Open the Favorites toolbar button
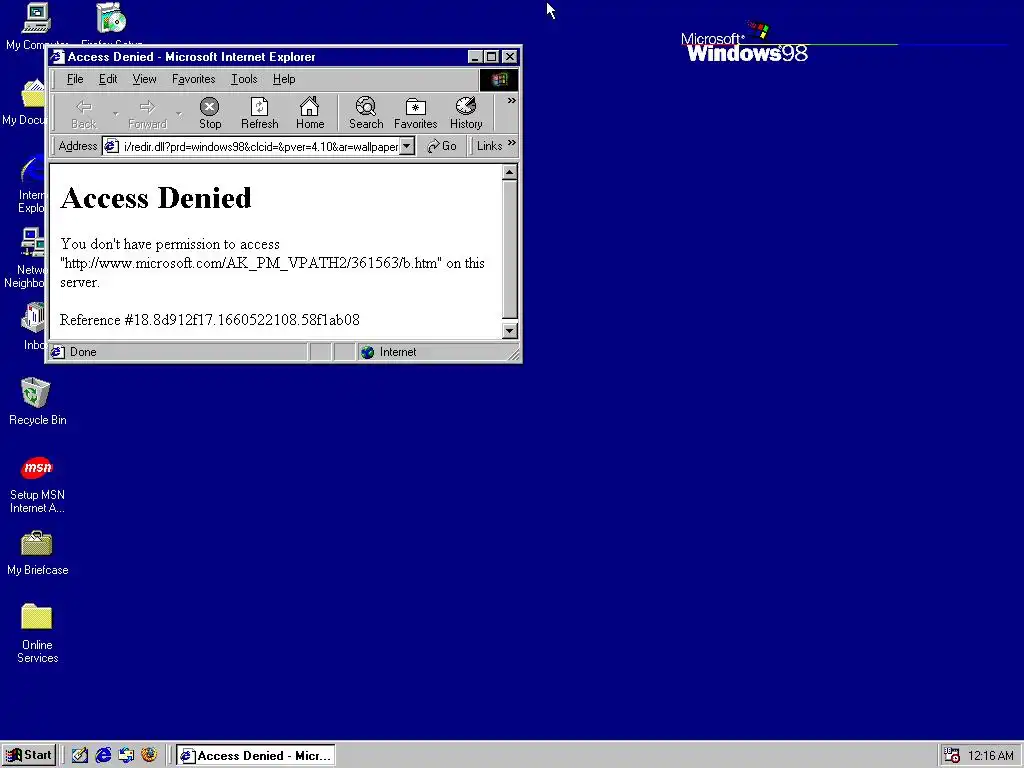 coord(415,113)
